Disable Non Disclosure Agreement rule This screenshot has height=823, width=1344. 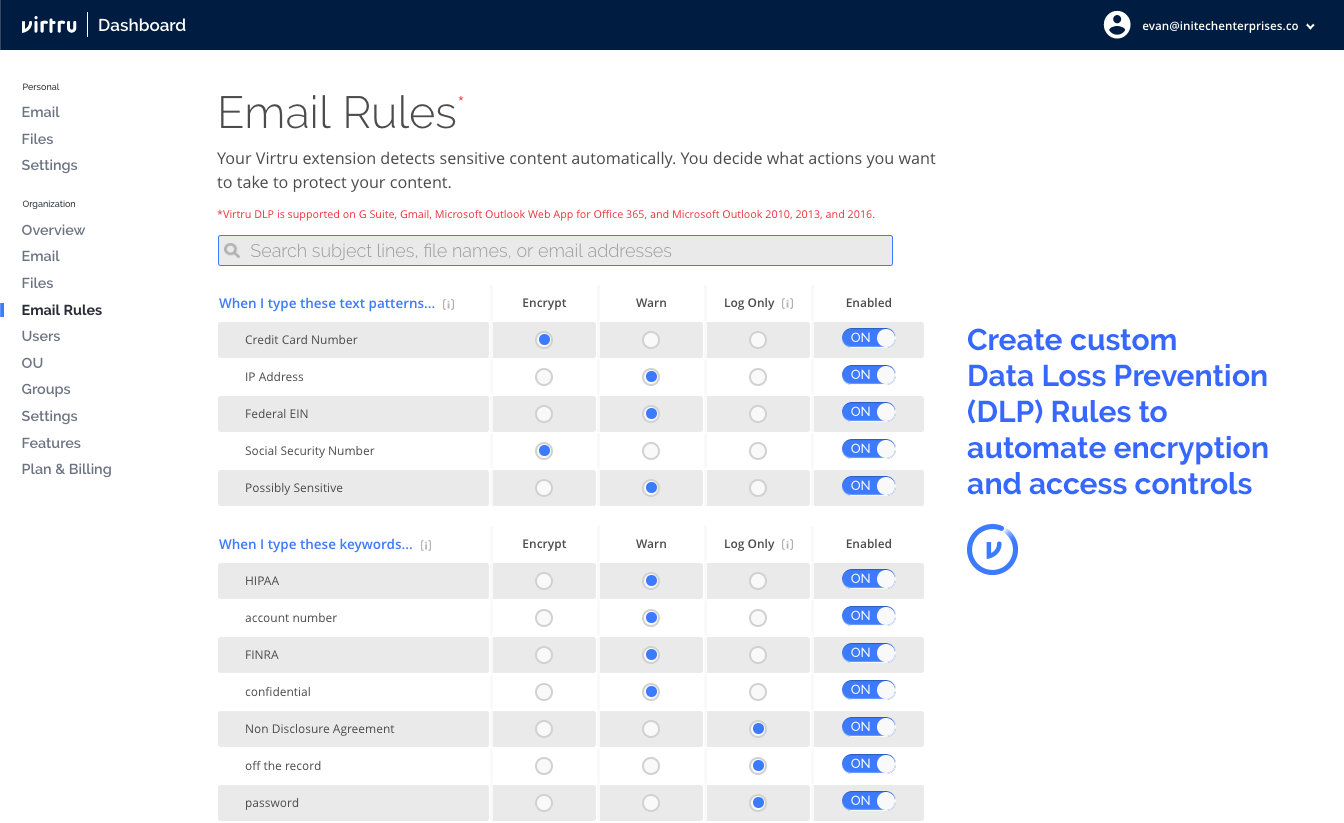point(868,727)
